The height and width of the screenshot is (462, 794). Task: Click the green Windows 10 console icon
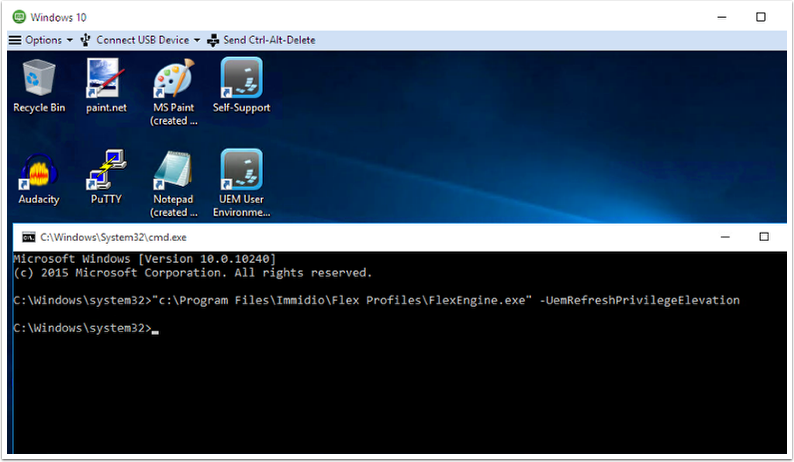[x=19, y=17]
